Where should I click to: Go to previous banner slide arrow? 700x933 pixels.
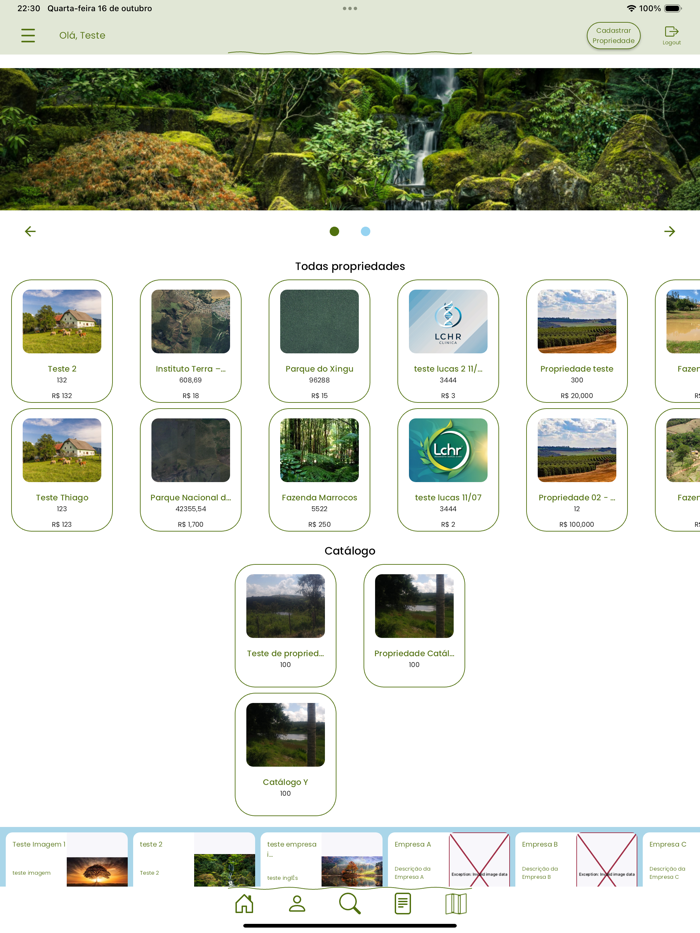click(x=30, y=231)
